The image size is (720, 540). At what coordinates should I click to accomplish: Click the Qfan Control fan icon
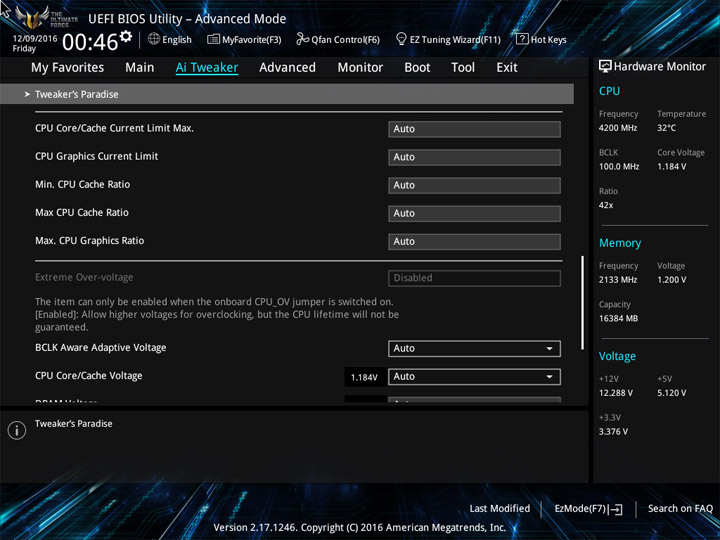[x=302, y=39]
